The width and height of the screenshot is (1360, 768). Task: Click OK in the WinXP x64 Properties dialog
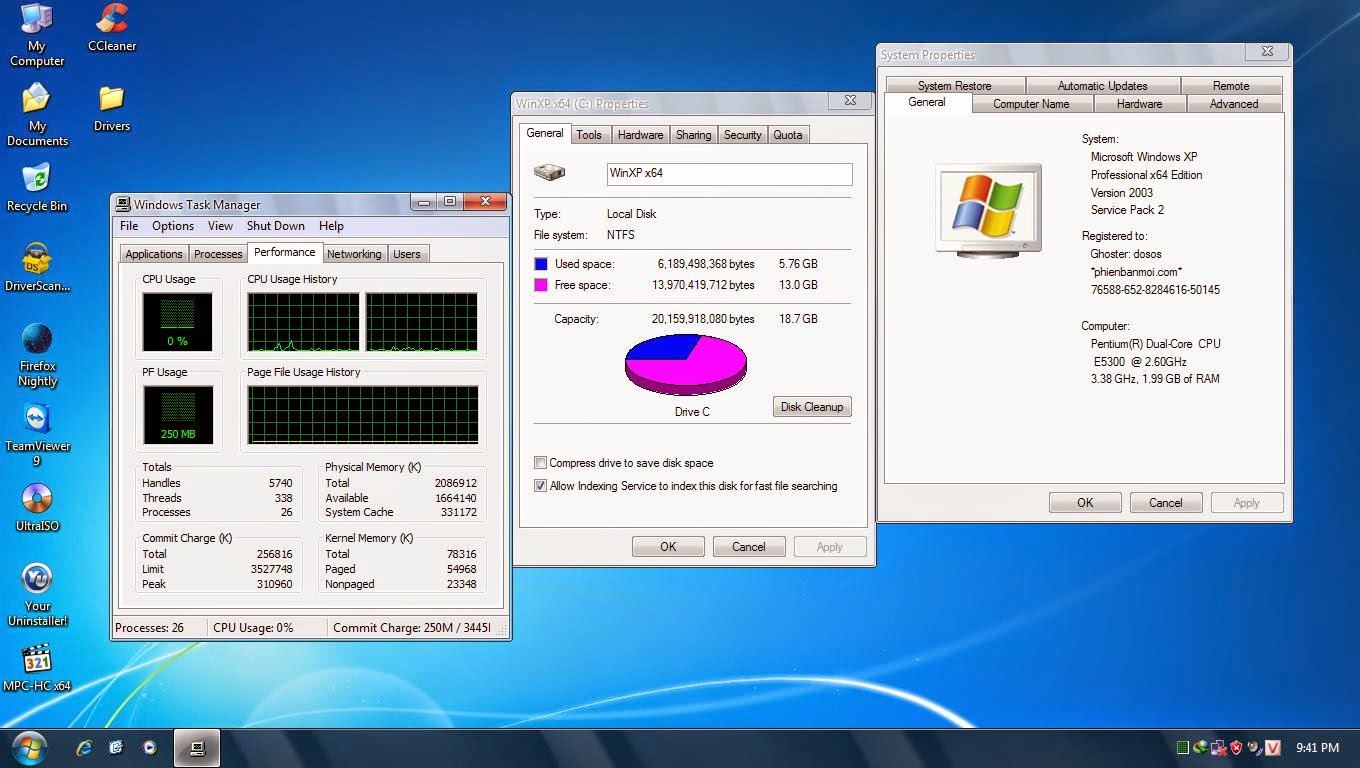point(668,547)
